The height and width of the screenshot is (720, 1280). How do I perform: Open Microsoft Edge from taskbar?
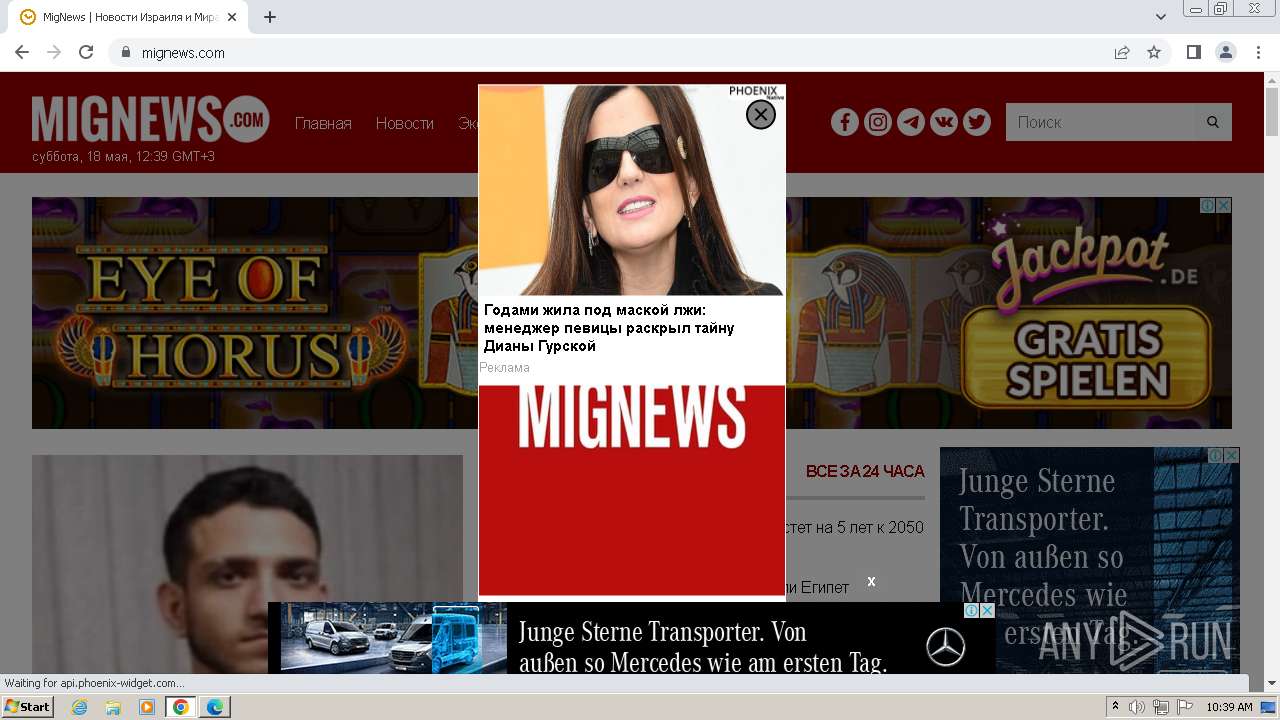click(x=215, y=707)
